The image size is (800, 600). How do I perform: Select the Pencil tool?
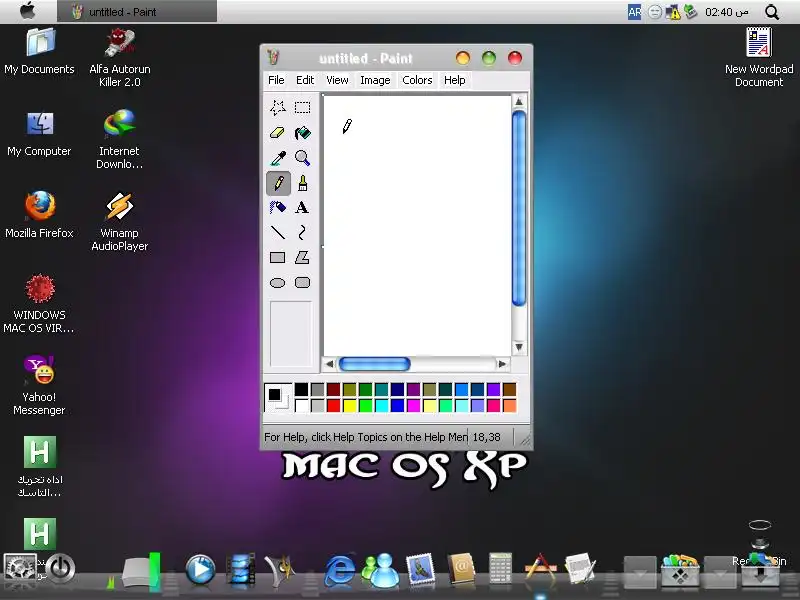[x=278, y=183]
